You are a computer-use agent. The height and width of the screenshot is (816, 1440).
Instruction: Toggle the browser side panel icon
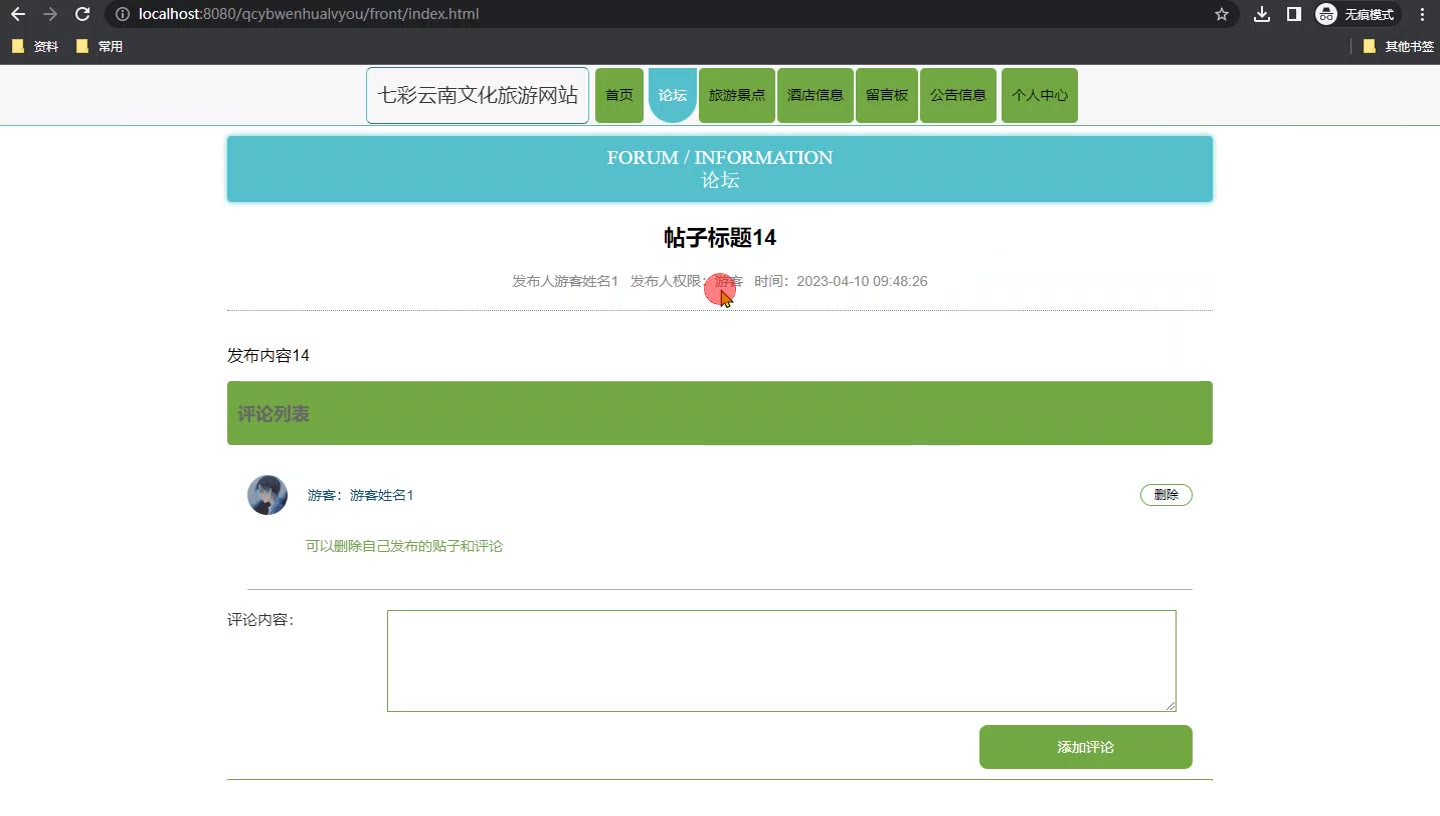pyautogui.click(x=1293, y=14)
